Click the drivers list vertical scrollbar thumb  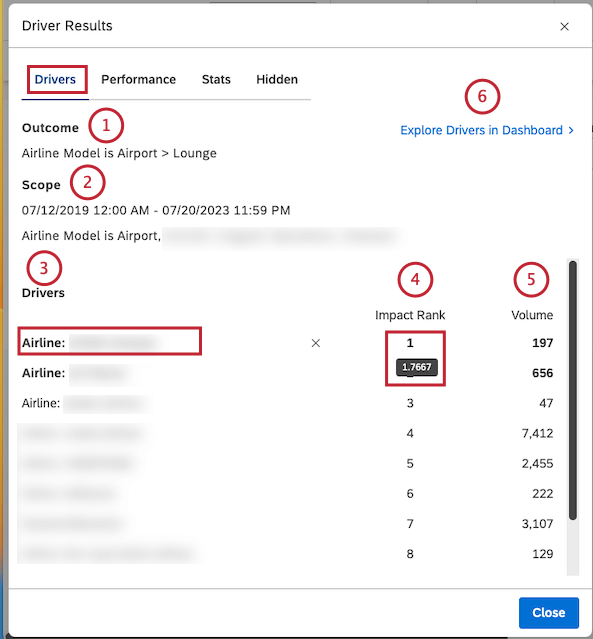click(573, 390)
